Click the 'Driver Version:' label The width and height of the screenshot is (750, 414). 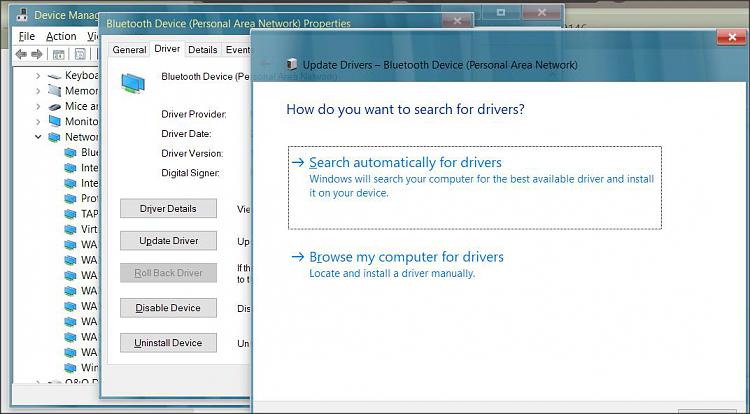(192, 153)
